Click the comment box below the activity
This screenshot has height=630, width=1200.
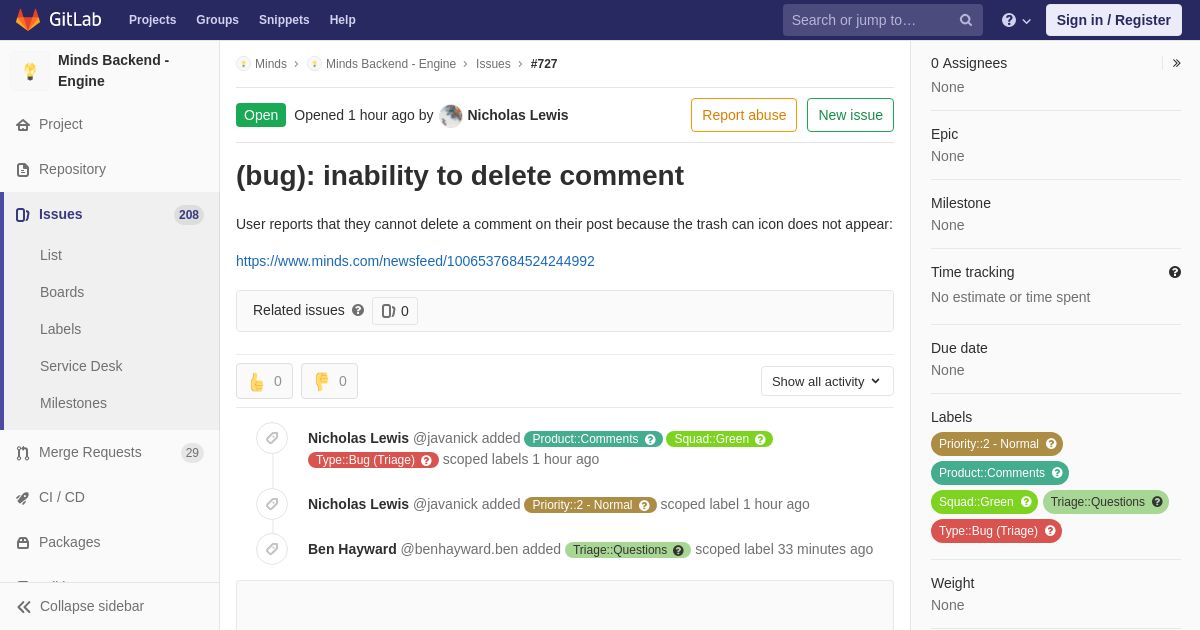coord(565,605)
